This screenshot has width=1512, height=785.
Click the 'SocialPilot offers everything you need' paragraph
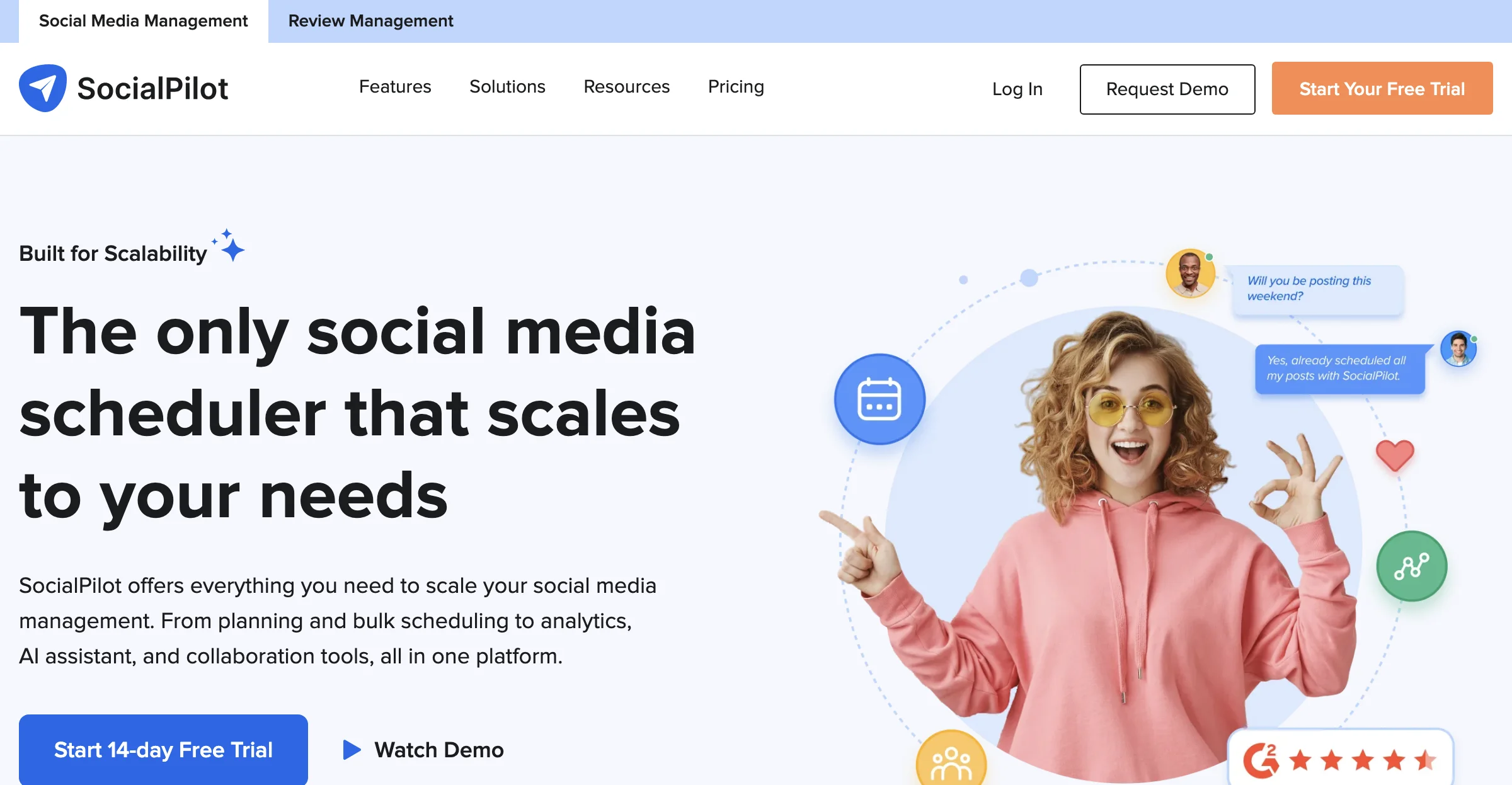tap(338, 621)
